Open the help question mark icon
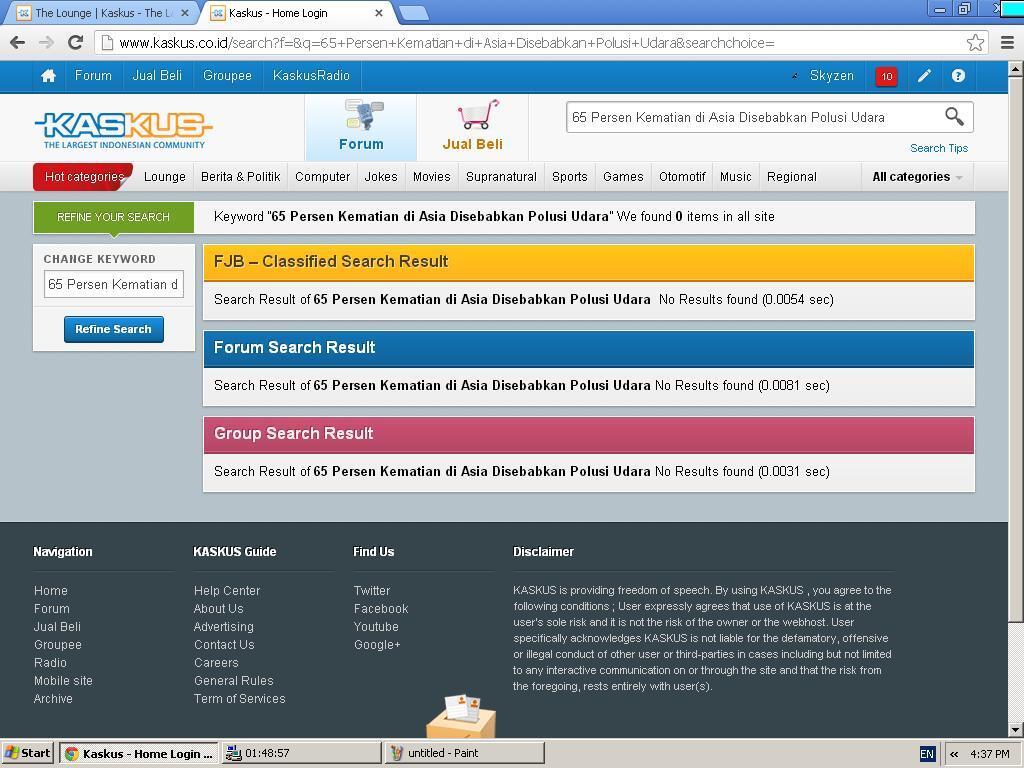This screenshot has width=1024, height=768. (958, 76)
